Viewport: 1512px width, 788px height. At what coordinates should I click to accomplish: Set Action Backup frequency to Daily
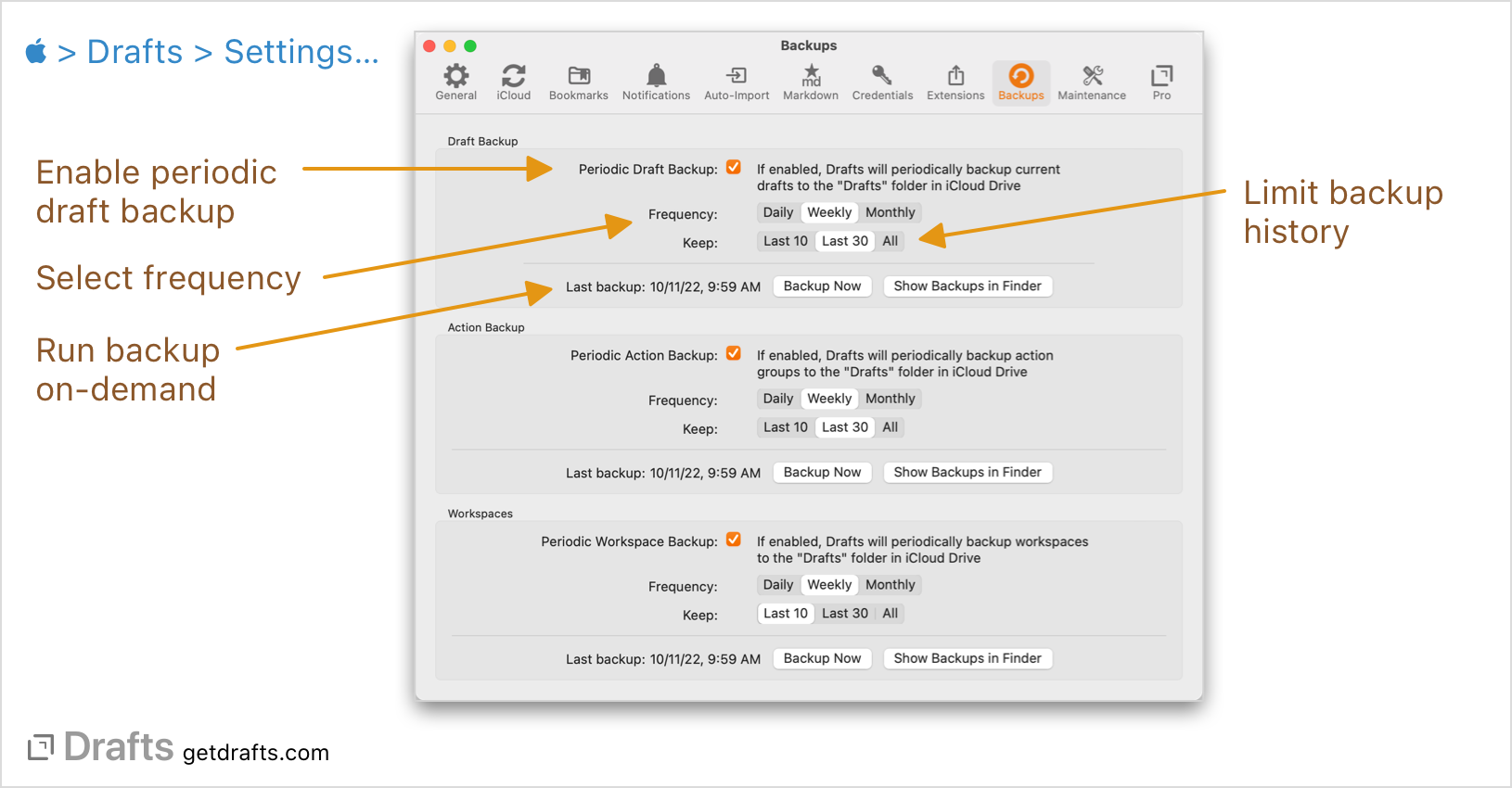coord(778,399)
